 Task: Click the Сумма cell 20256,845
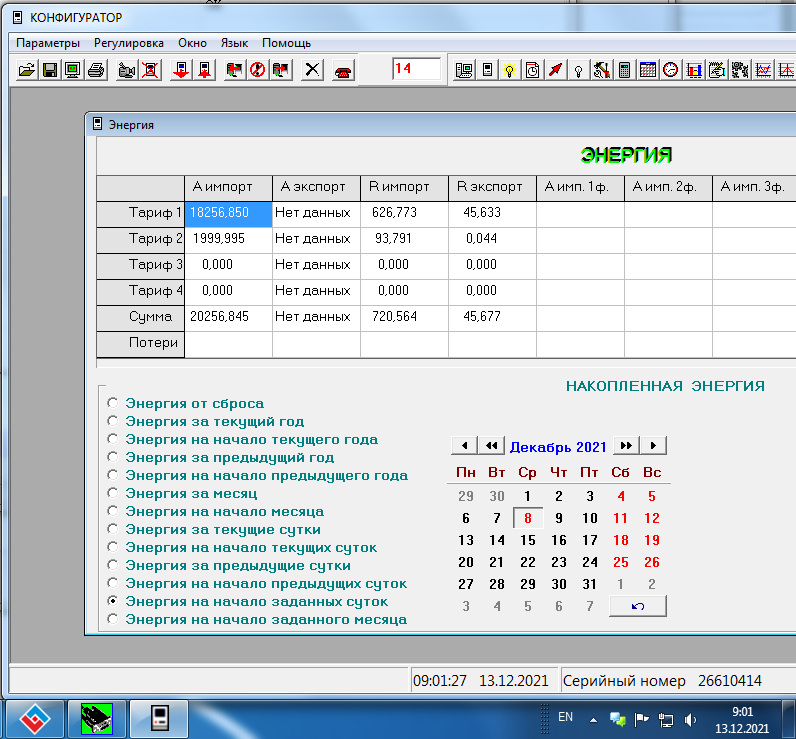pos(228,317)
